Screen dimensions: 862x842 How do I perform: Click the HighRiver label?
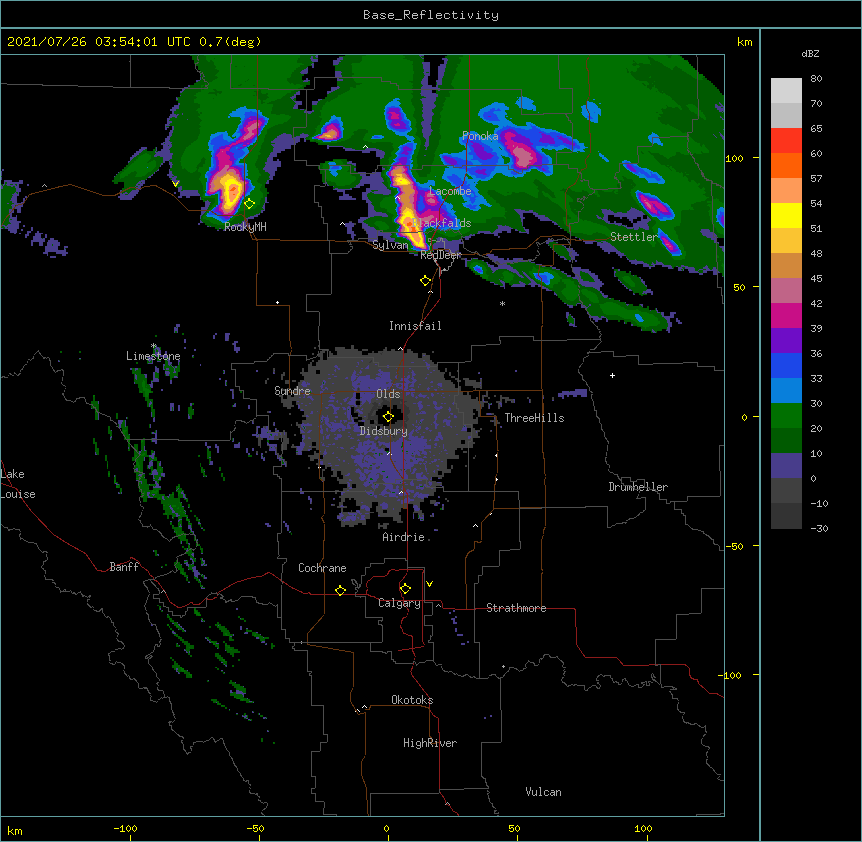(430, 743)
